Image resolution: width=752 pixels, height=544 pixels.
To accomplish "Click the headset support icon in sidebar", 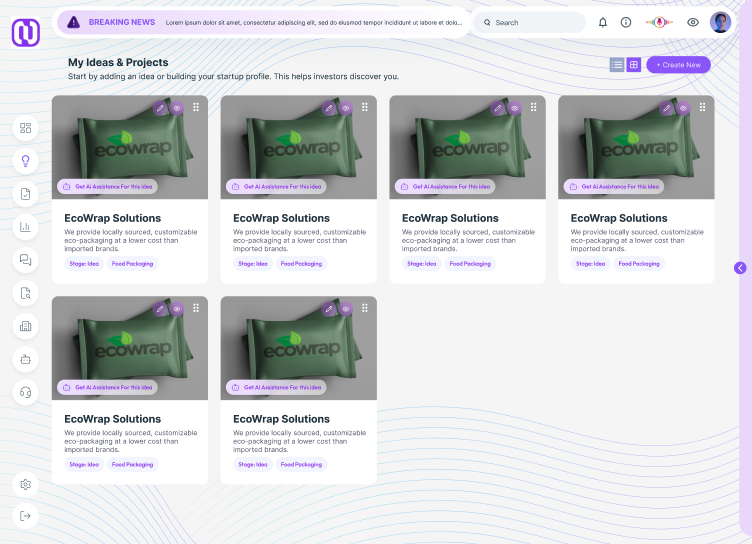I will [26, 391].
